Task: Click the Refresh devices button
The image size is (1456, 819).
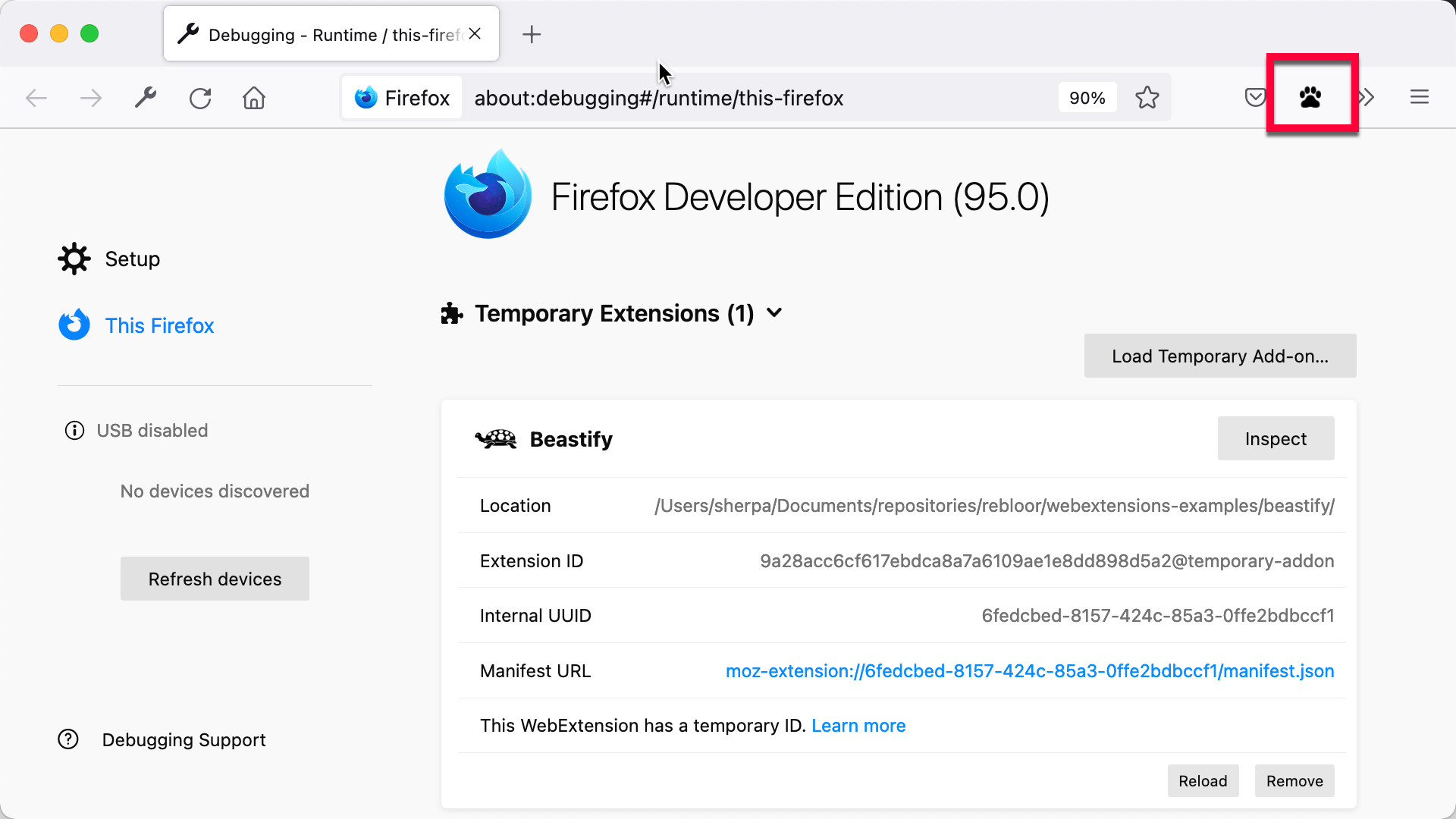Action: [215, 579]
